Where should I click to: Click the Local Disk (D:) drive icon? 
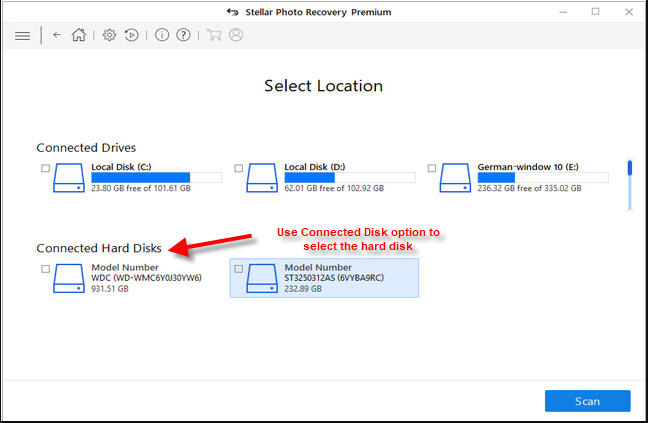(x=262, y=178)
